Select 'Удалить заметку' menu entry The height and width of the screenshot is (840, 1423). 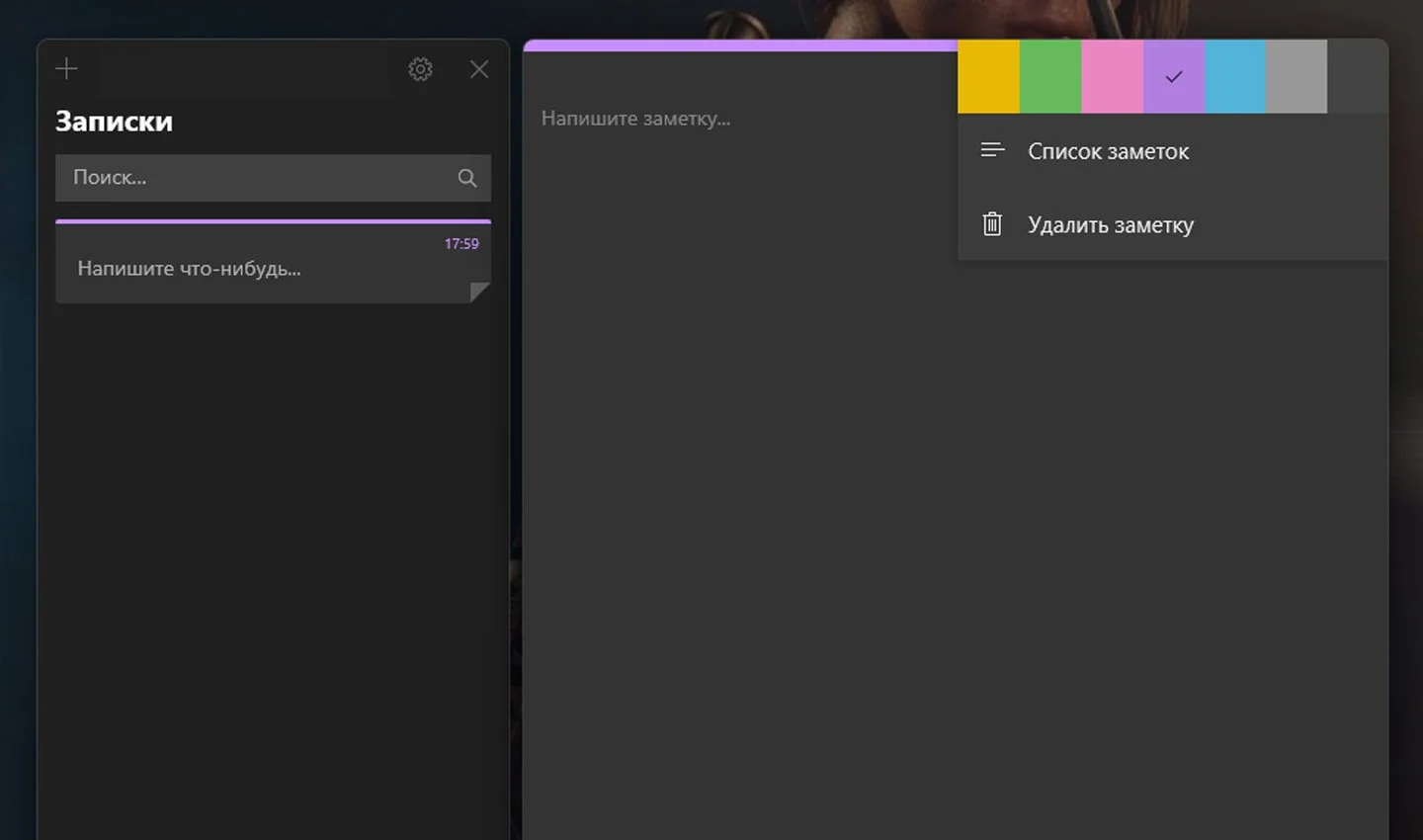point(1173,224)
